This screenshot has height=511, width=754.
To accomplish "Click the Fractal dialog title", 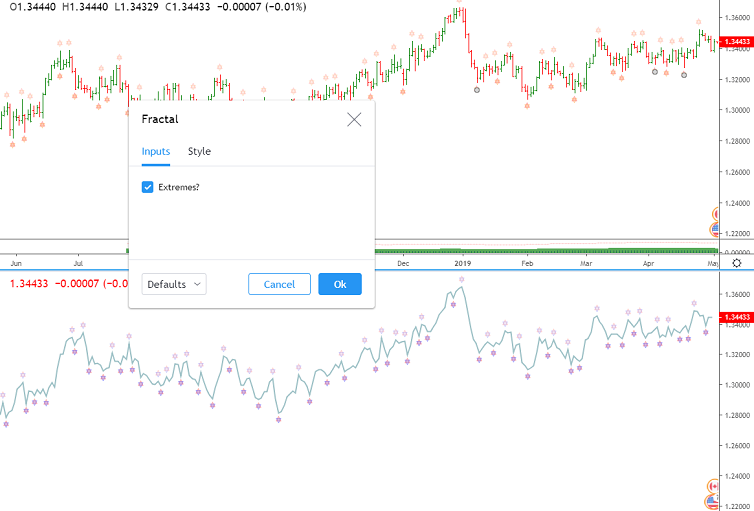I will tap(160, 119).
